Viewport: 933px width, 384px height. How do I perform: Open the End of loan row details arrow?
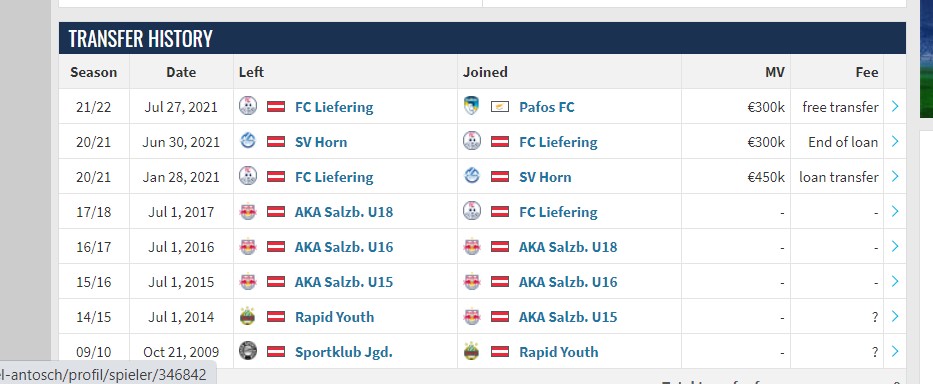(895, 142)
